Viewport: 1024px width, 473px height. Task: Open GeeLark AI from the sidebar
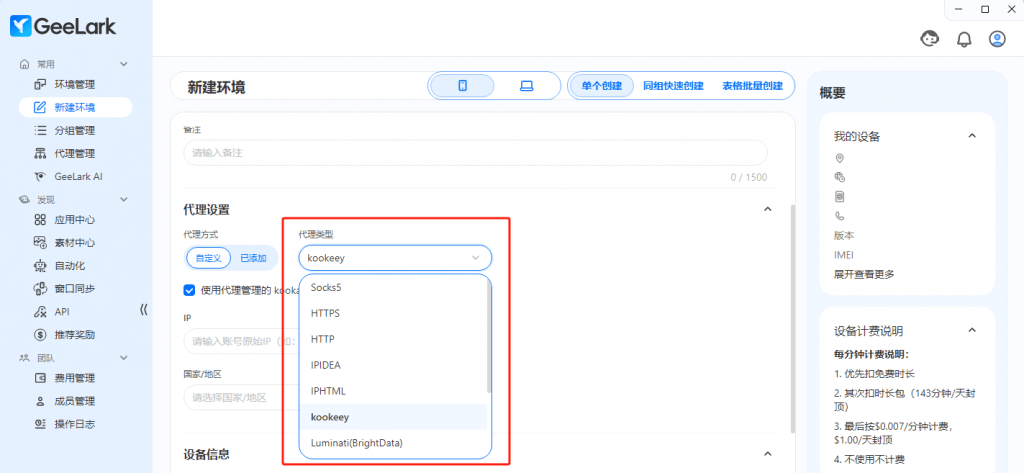coord(78,176)
